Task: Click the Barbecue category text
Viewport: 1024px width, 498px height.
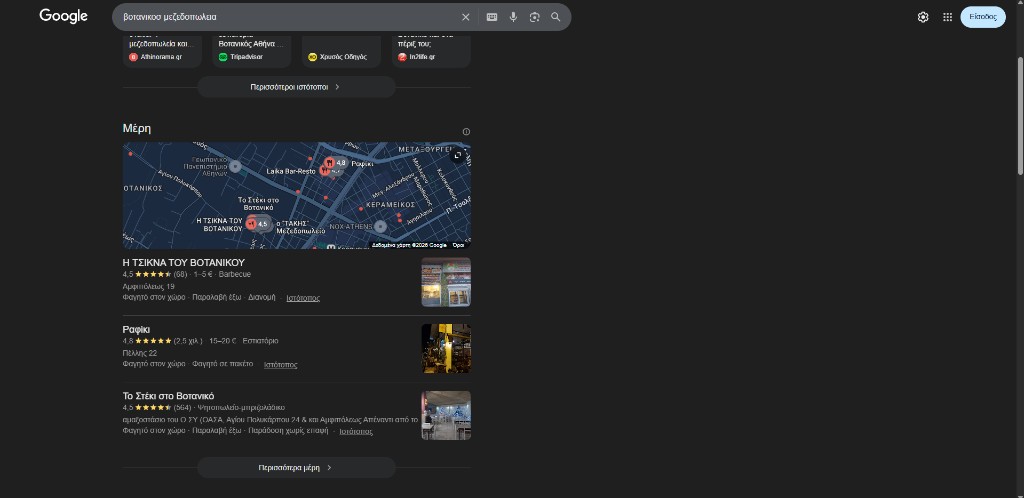Action: (x=234, y=275)
